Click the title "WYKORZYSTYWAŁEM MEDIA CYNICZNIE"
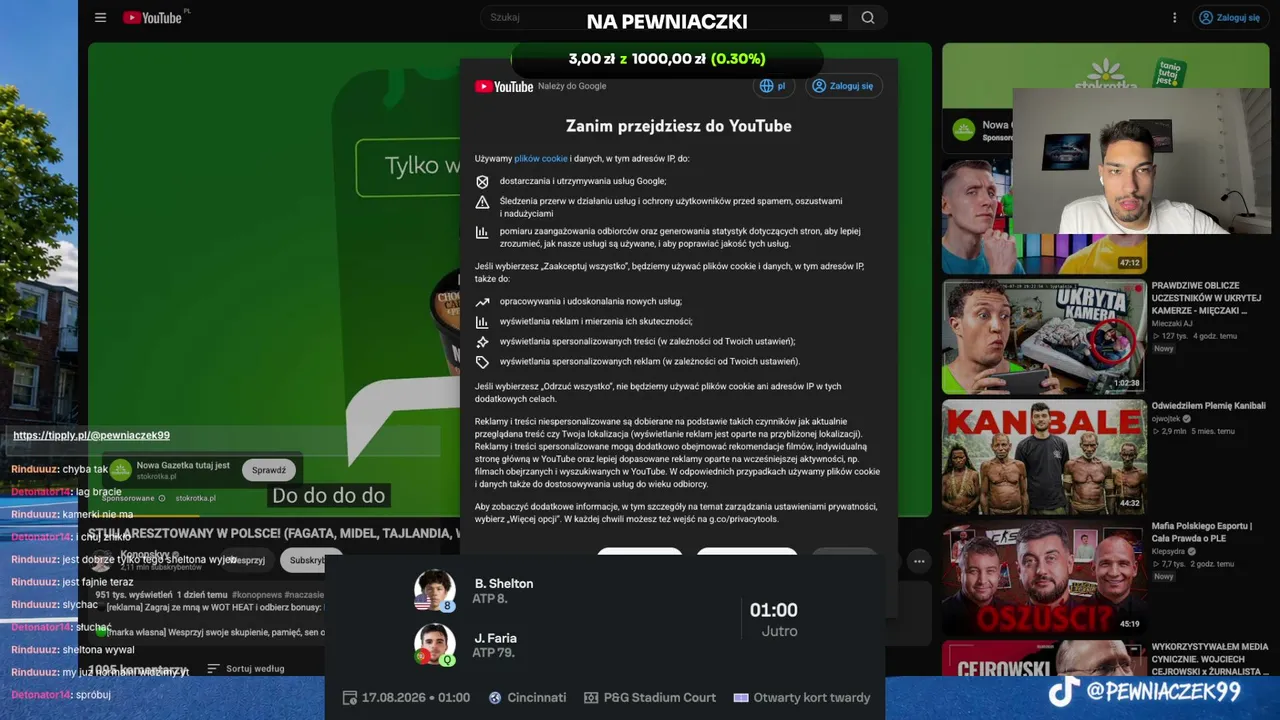 pos(1210,658)
